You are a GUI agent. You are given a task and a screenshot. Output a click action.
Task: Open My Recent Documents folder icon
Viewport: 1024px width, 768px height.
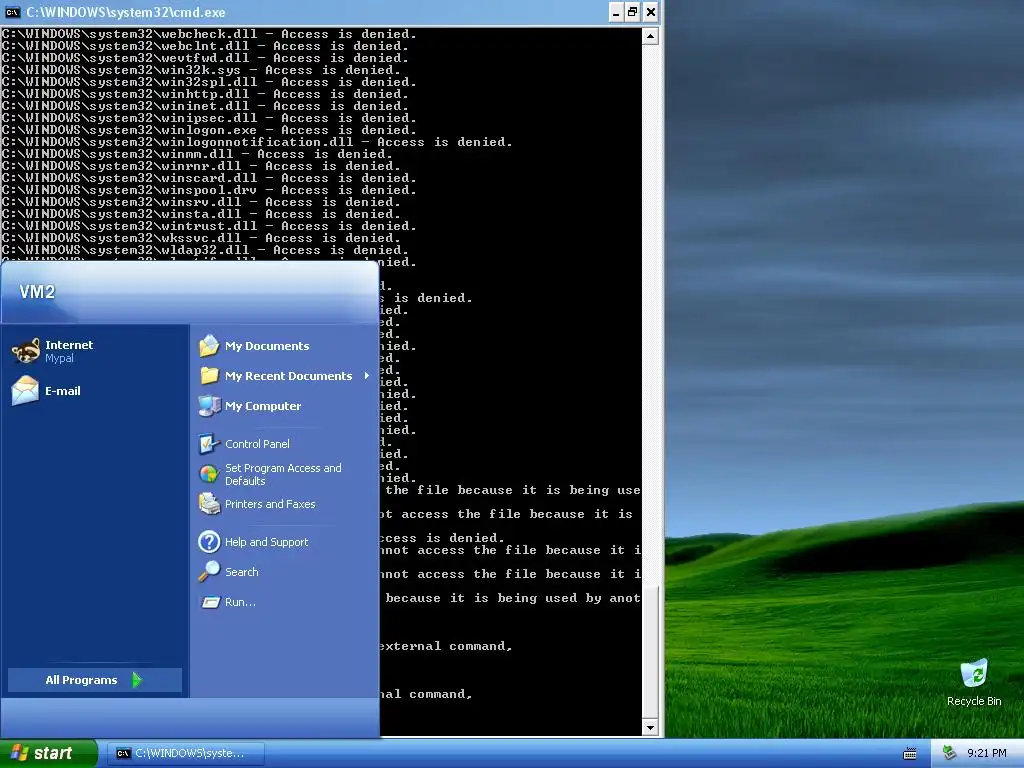[209, 376]
